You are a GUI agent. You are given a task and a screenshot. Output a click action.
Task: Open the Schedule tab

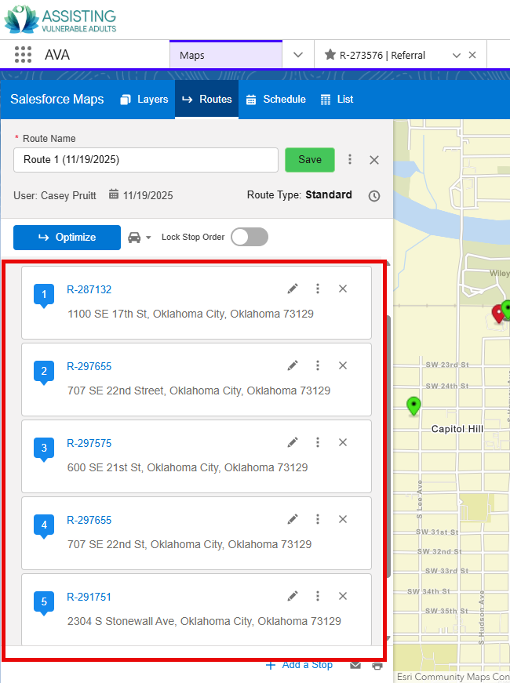click(276, 99)
